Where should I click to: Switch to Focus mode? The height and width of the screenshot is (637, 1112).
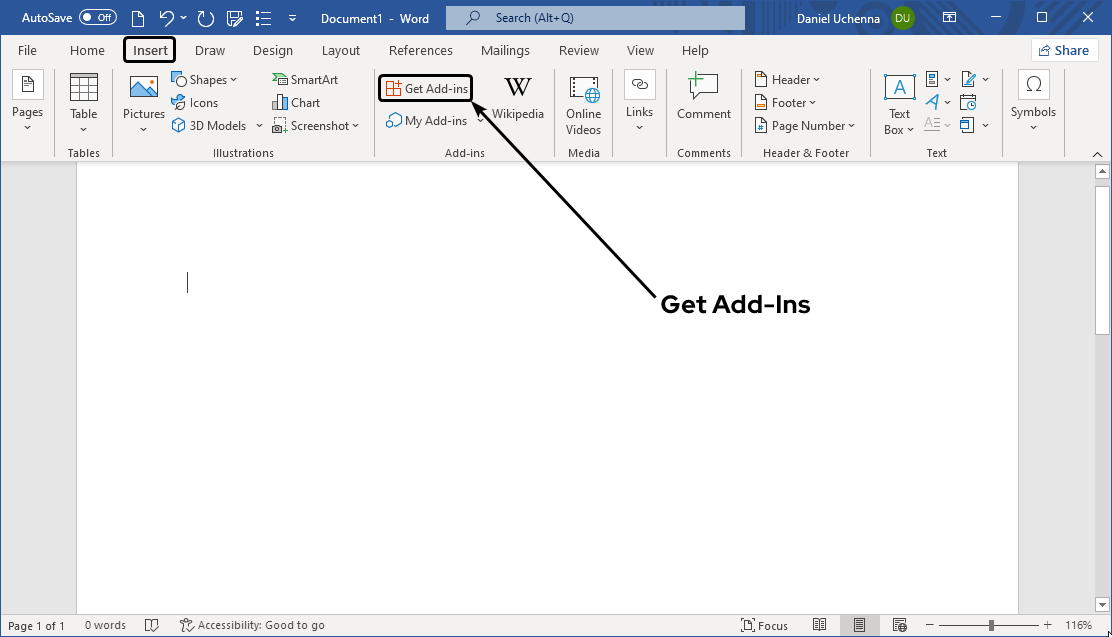pos(764,624)
